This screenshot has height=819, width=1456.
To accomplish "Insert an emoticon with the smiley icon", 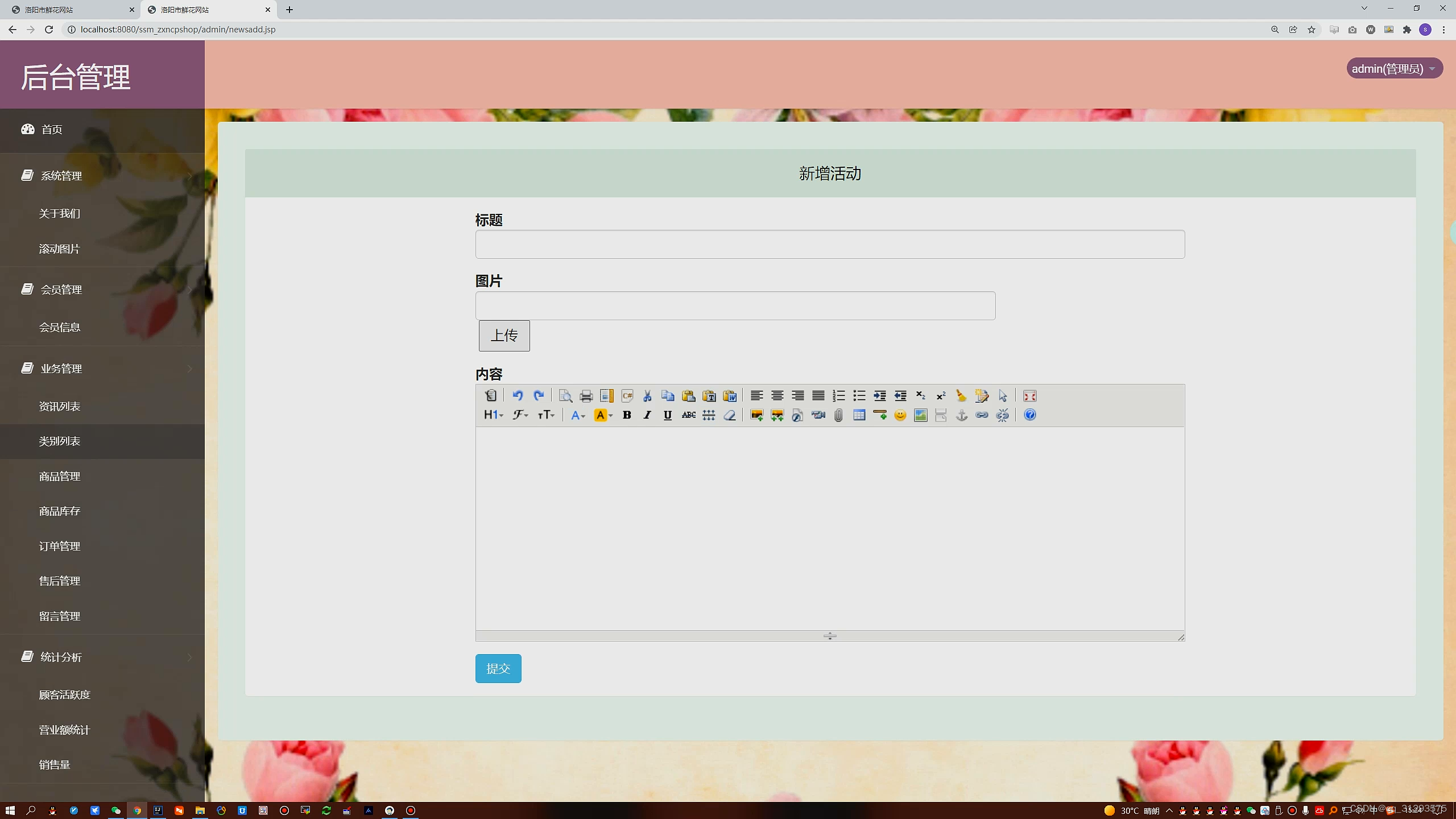I will tap(900, 415).
